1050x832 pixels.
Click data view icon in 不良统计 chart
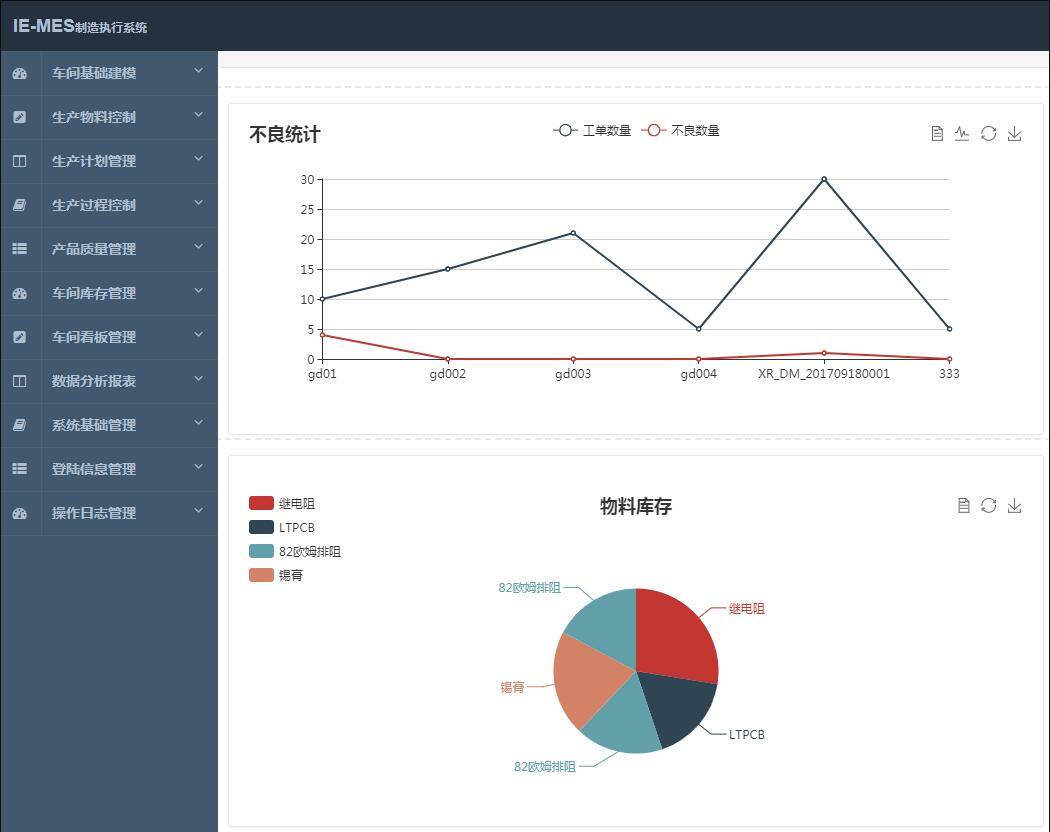coord(937,134)
